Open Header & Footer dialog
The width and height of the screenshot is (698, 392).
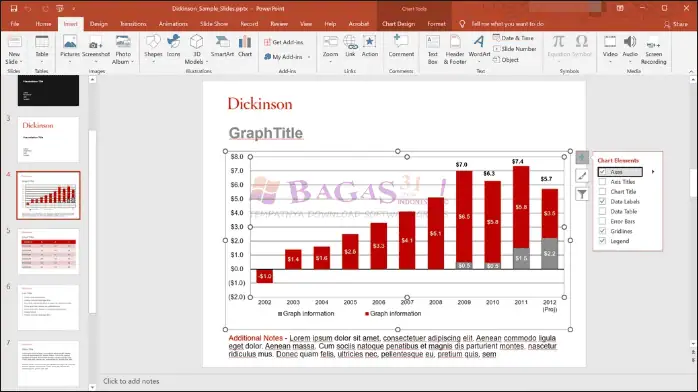[455, 50]
